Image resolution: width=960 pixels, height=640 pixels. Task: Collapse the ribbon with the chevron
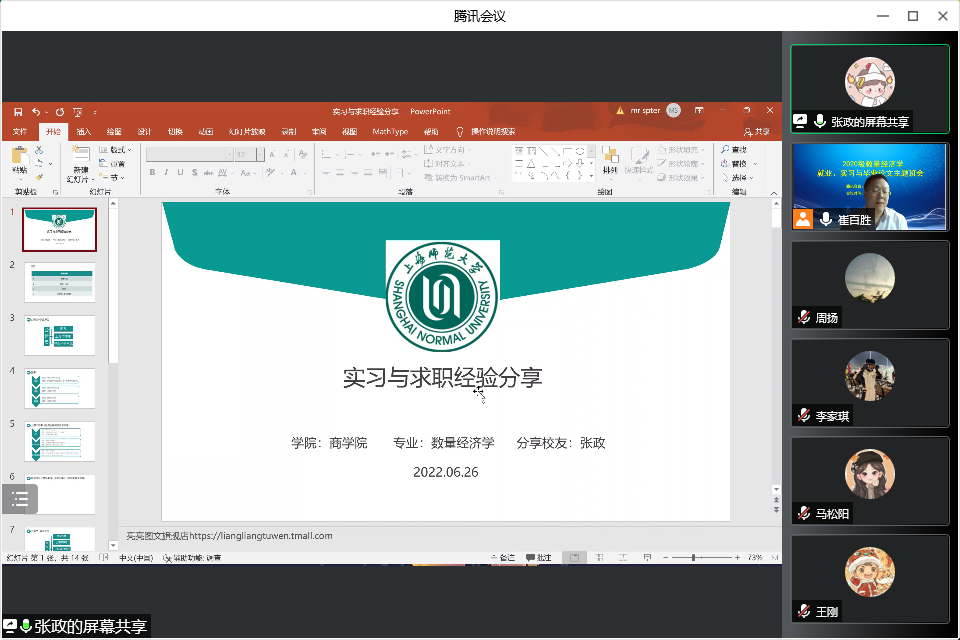[773, 193]
